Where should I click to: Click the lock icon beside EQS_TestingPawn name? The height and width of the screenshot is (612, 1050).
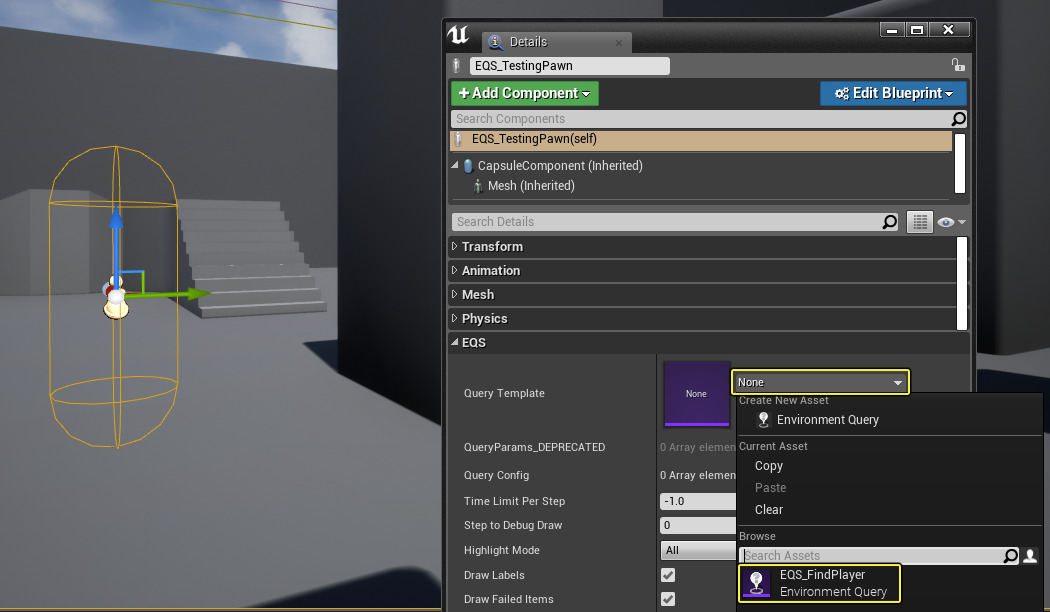coord(958,64)
